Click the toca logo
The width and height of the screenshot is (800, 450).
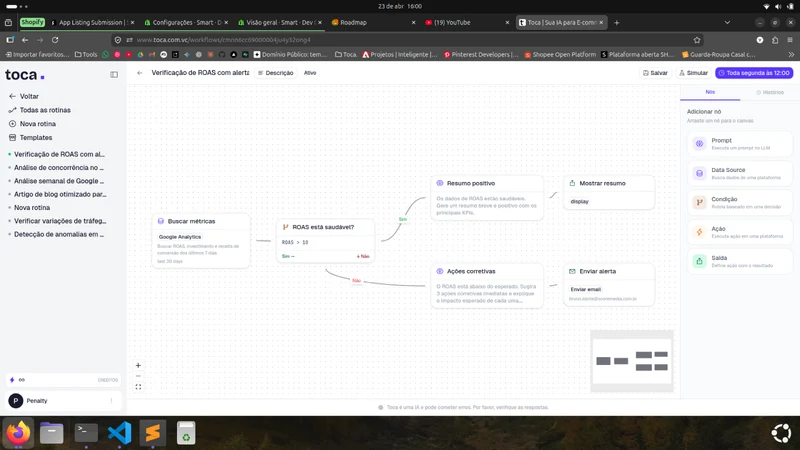coord(24,75)
